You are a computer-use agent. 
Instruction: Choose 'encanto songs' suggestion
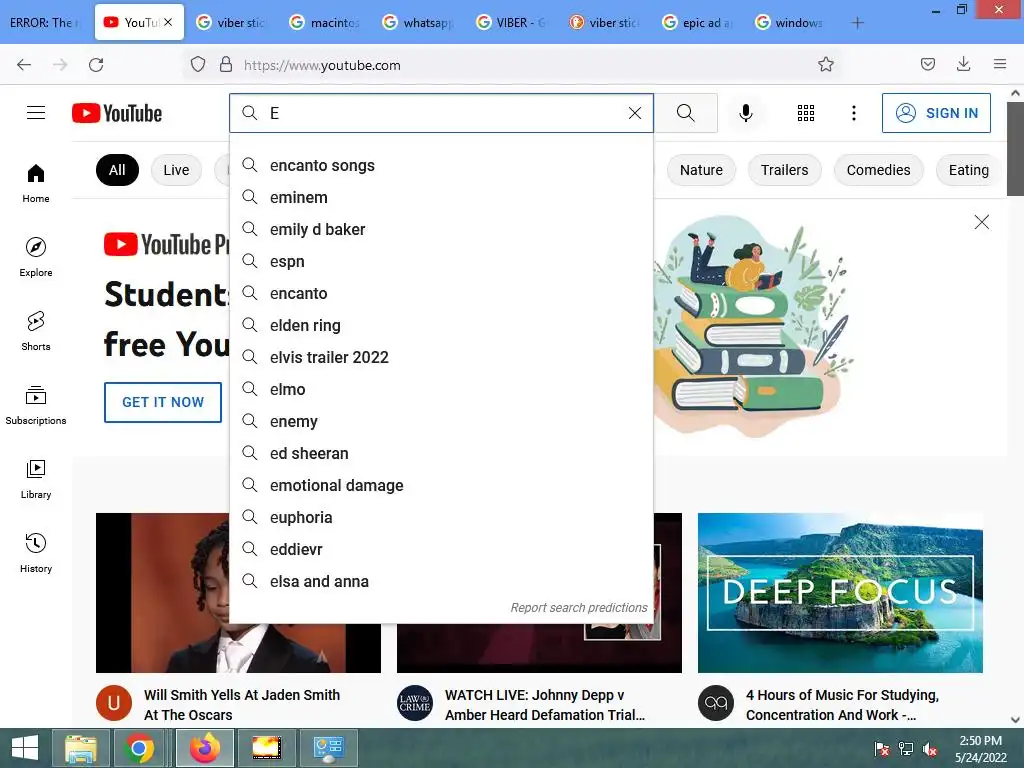tap(441, 165)
